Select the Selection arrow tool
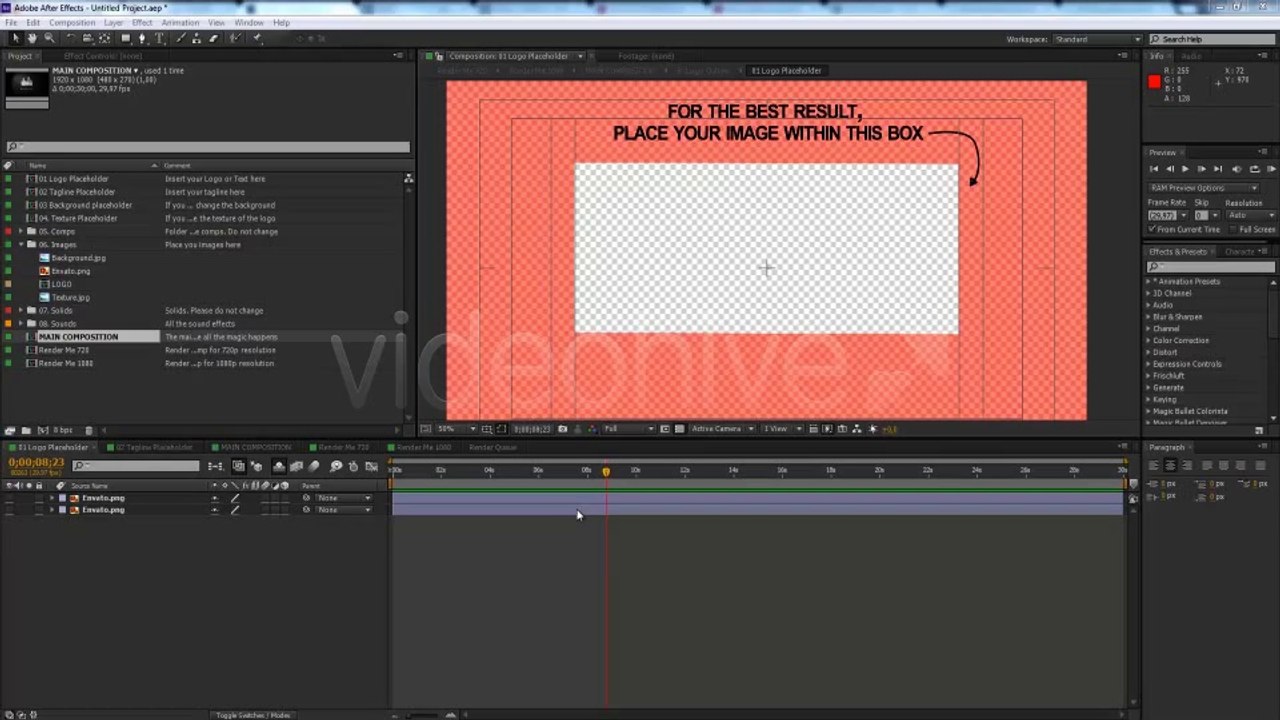This screenshot has height=720, width=1280. (x=16, y=39)
